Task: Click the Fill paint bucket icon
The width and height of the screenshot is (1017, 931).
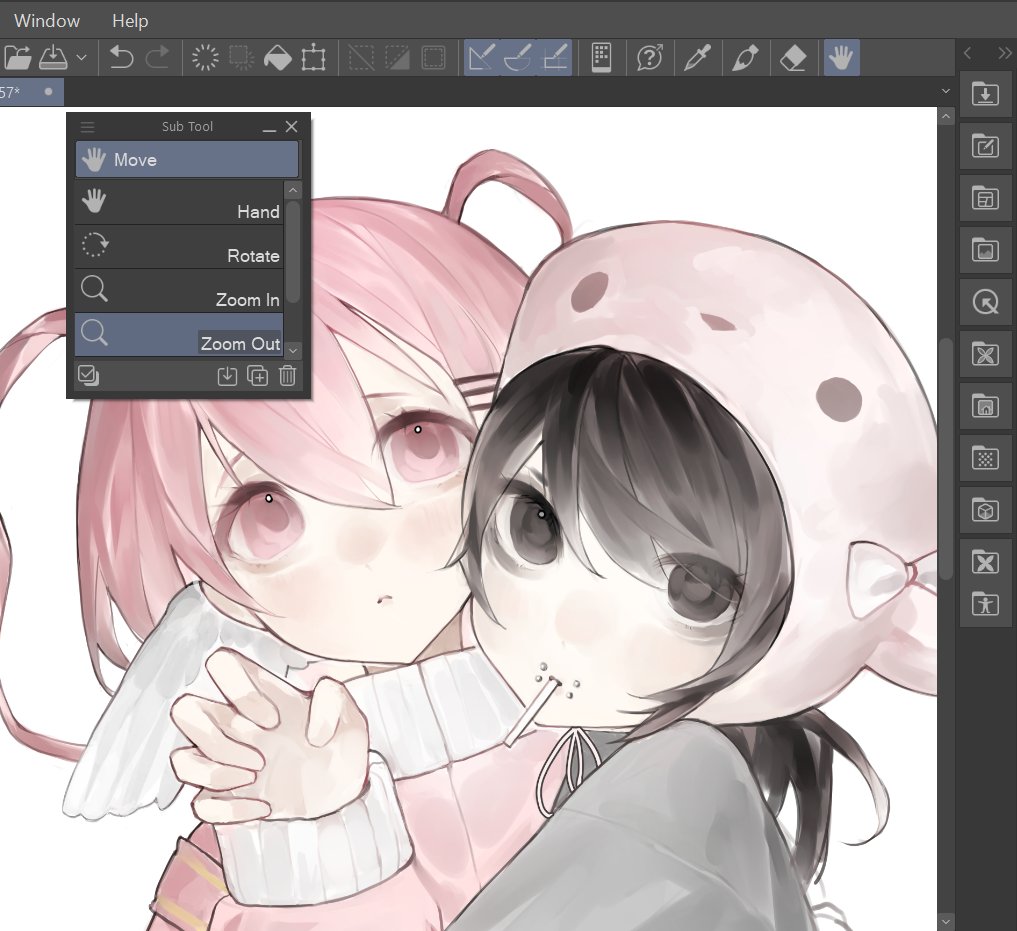Action: [278, 58]
